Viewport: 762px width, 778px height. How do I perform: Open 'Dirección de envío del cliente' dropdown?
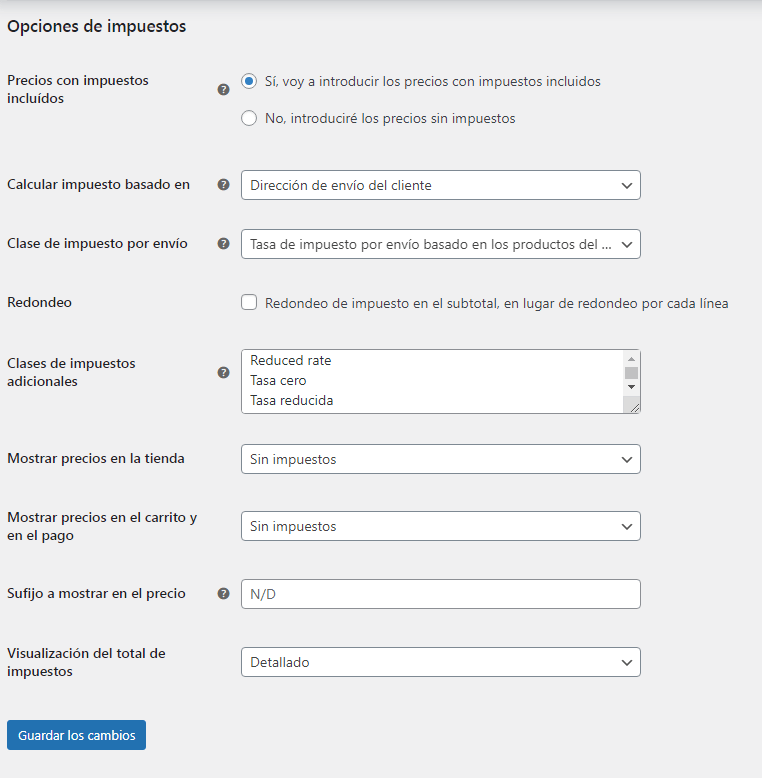(x=441, y=185)
